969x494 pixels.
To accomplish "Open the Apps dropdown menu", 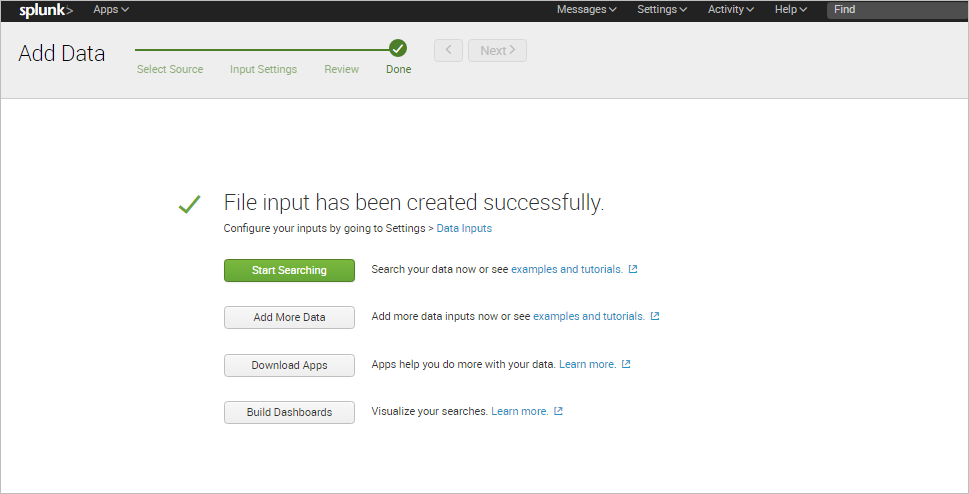I will tap(111, 10).
